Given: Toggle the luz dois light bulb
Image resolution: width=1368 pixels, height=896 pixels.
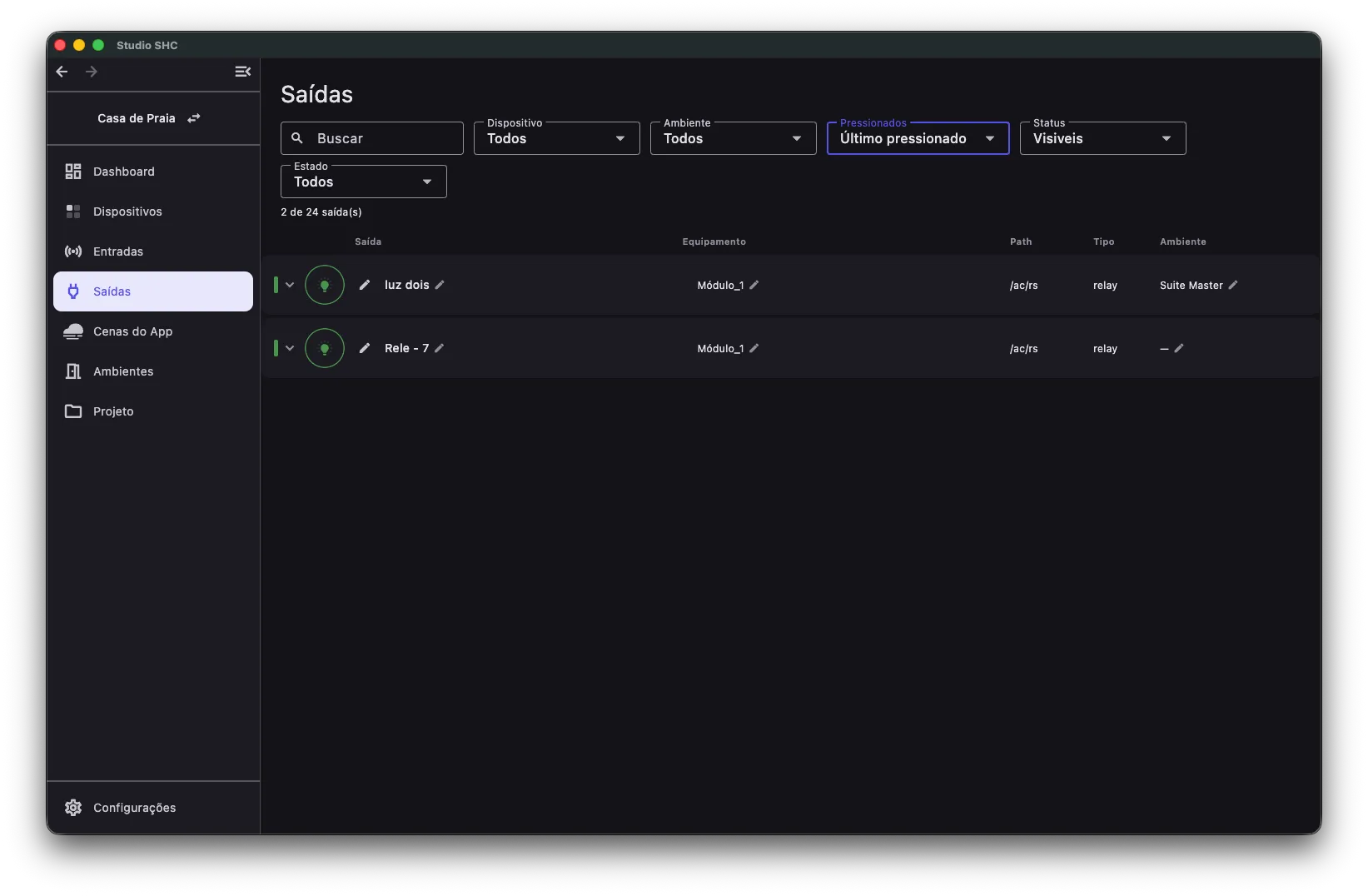Looking at the screenshot, I should pos(325,285).
